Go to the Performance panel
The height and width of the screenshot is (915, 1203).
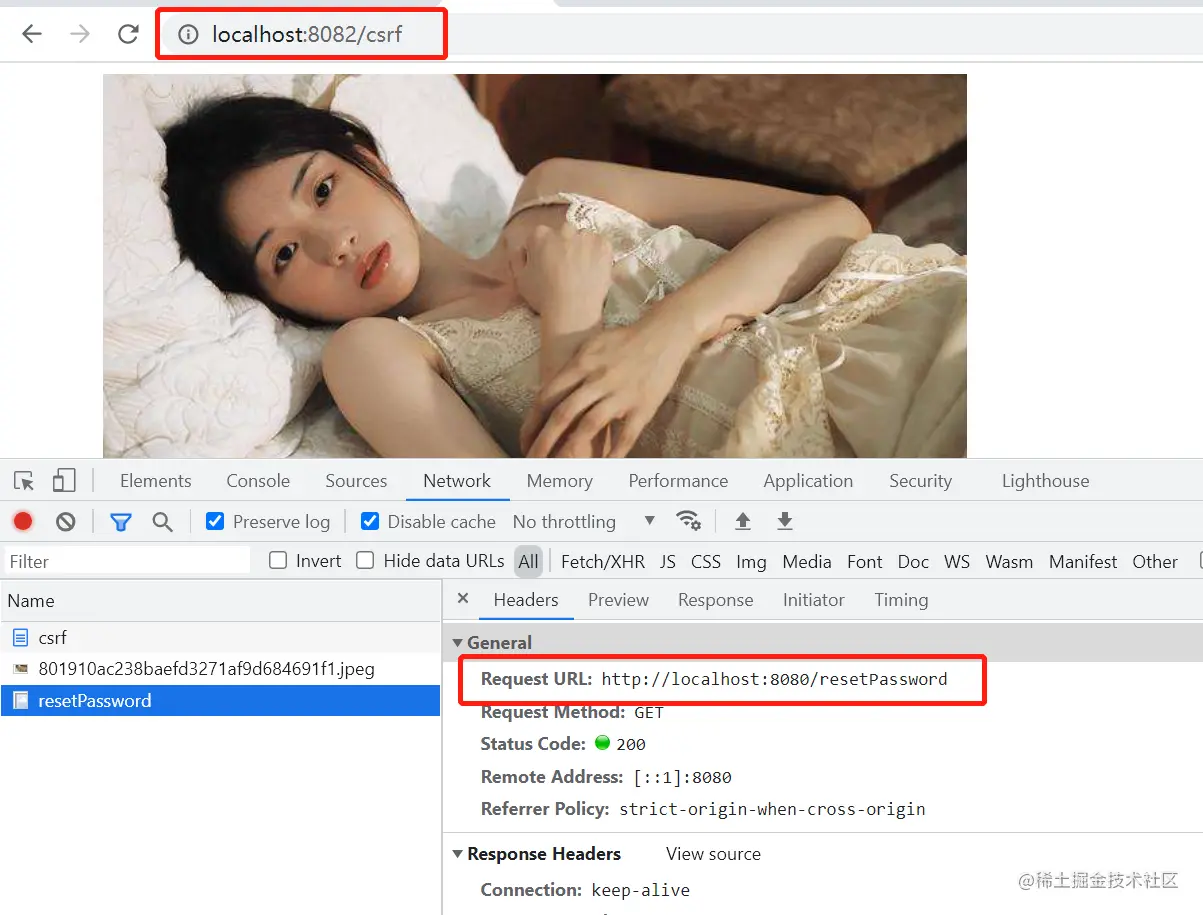coord(678,481)
